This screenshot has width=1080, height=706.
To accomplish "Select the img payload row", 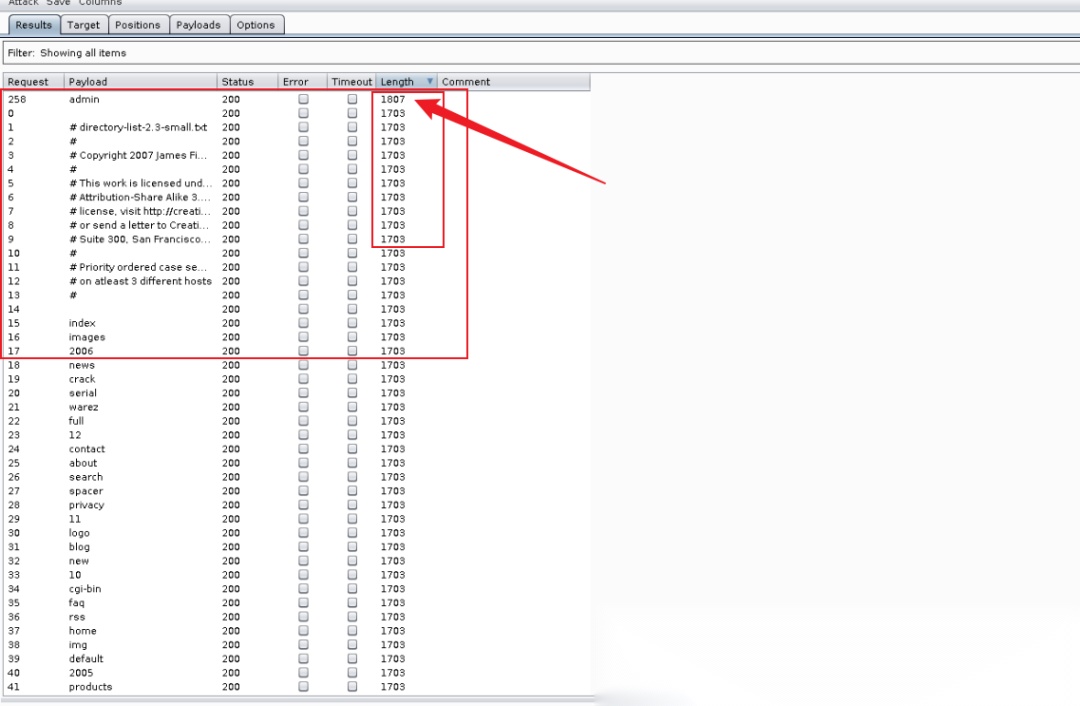I will 297,645.
